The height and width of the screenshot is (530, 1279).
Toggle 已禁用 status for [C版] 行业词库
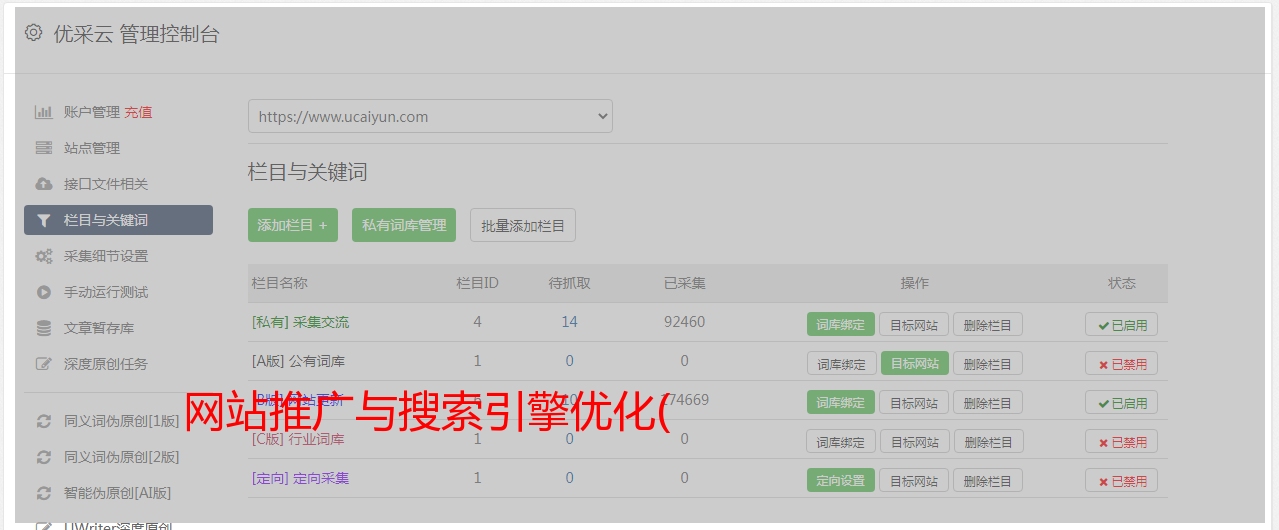(1121, 441)
